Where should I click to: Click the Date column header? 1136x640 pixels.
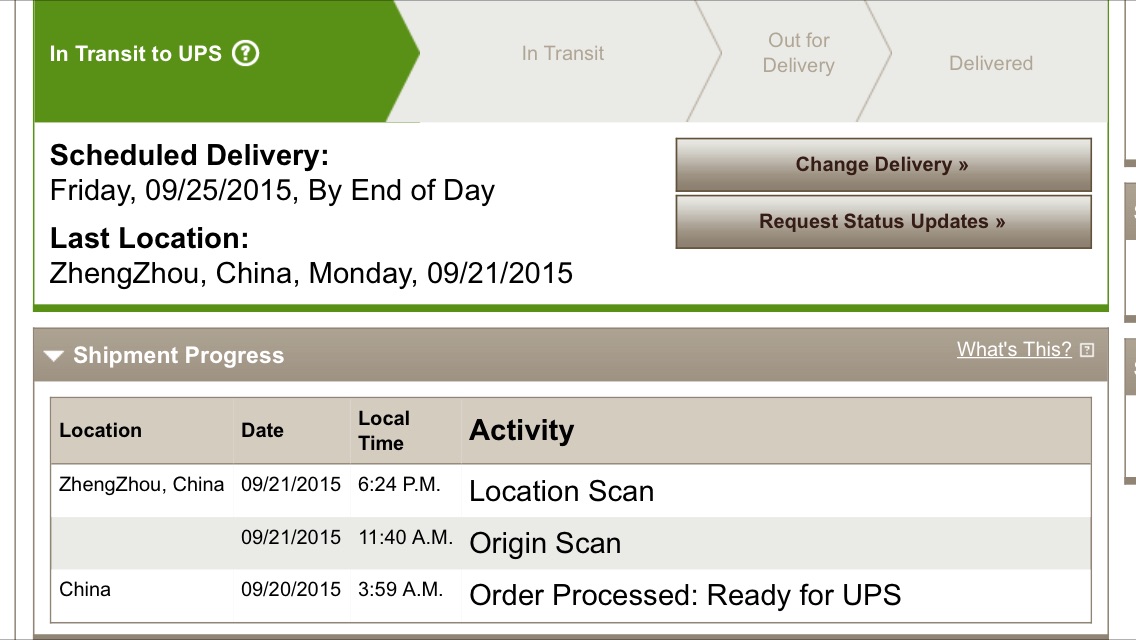[262, 431]
